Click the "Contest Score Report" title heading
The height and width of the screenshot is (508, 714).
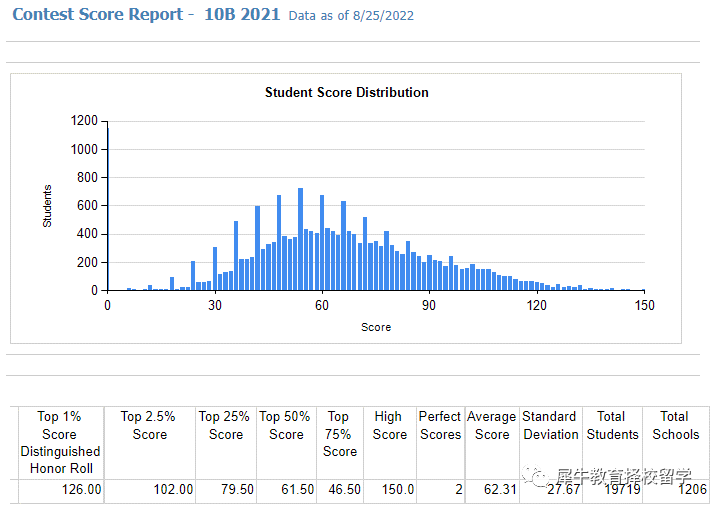click(x=98, y=14)
